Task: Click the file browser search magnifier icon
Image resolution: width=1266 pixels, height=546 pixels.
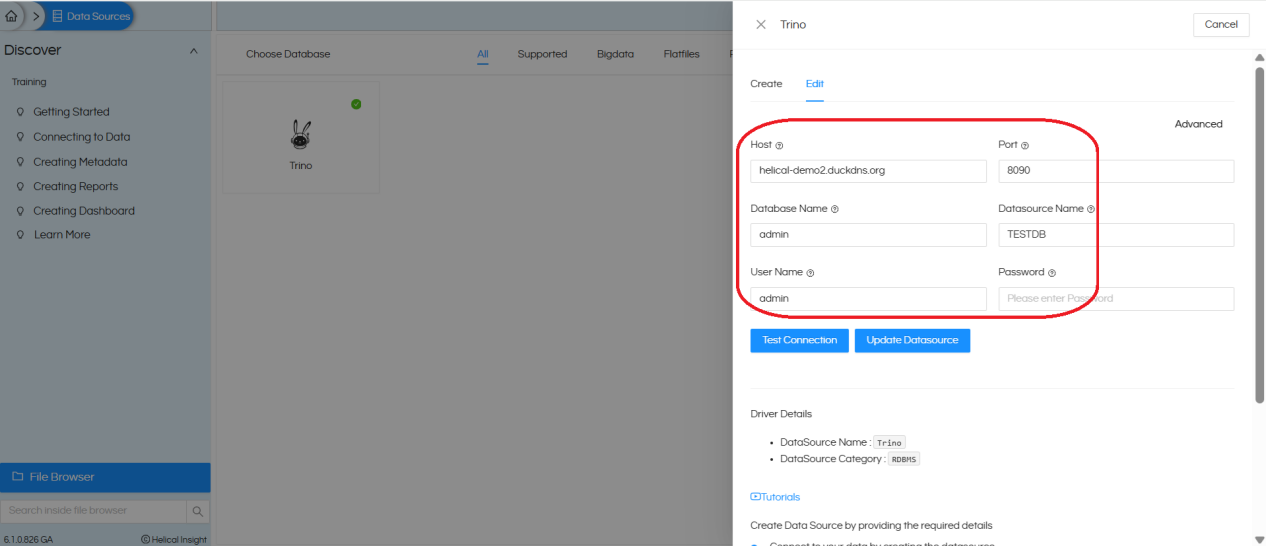Action: pos(198,511)
